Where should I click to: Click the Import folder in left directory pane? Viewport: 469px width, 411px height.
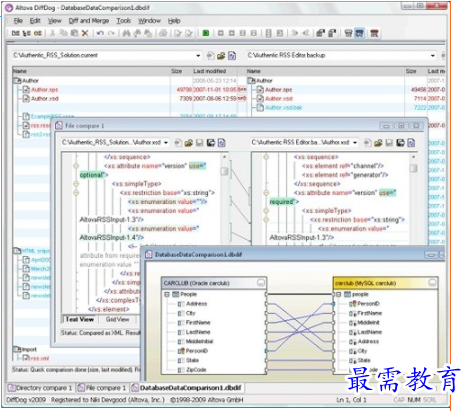tap(29, 349)
